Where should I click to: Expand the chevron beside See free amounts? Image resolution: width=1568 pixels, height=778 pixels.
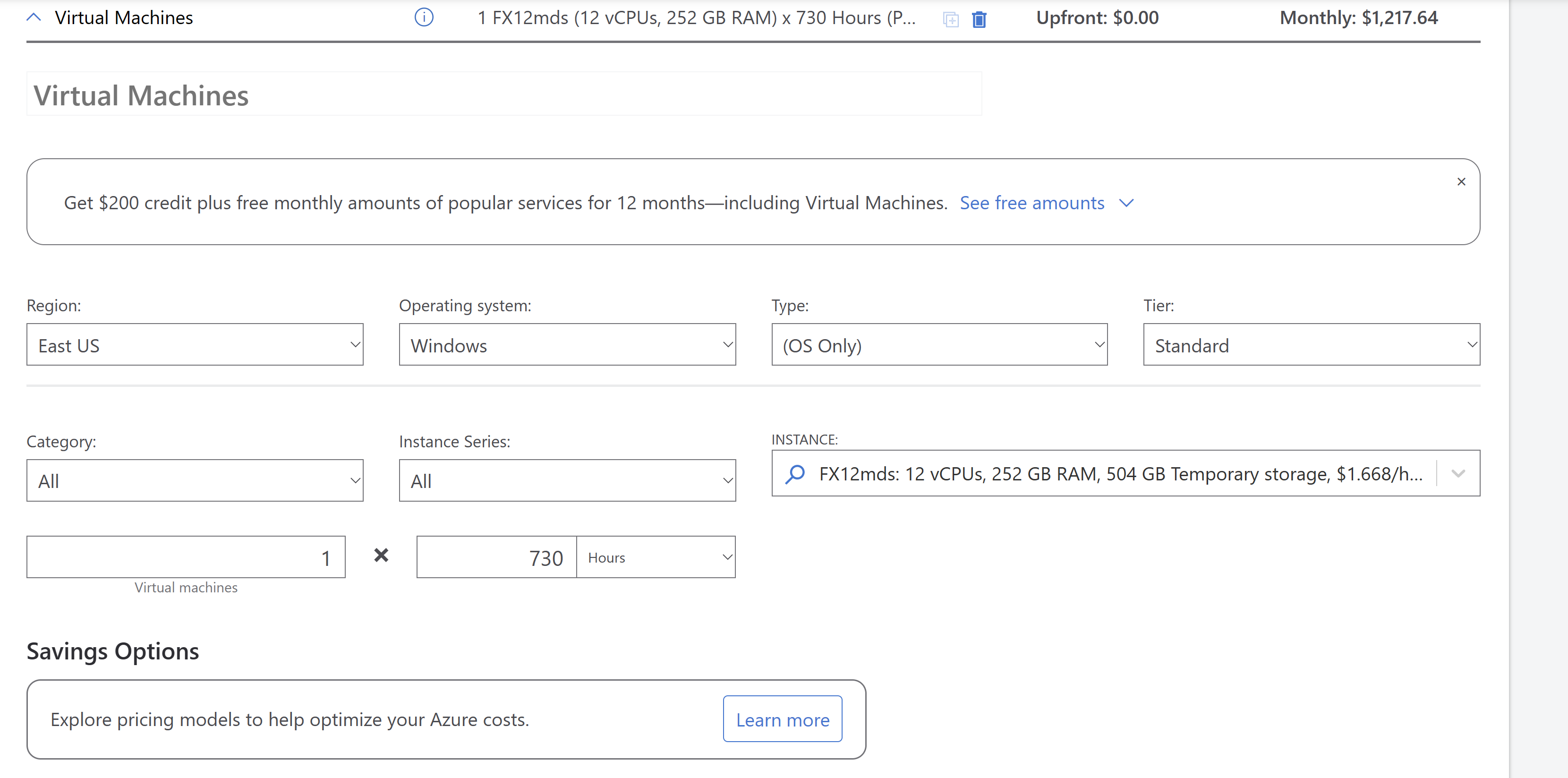coord(1126,203)
